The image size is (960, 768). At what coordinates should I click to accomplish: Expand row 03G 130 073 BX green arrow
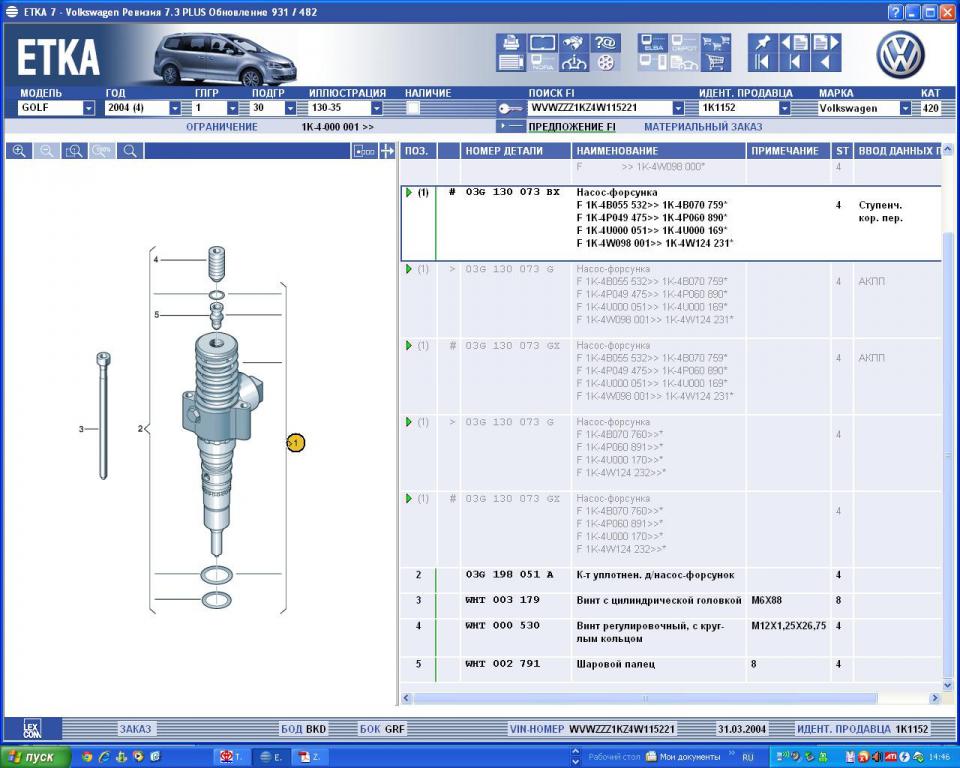click(x=408, y=192)
